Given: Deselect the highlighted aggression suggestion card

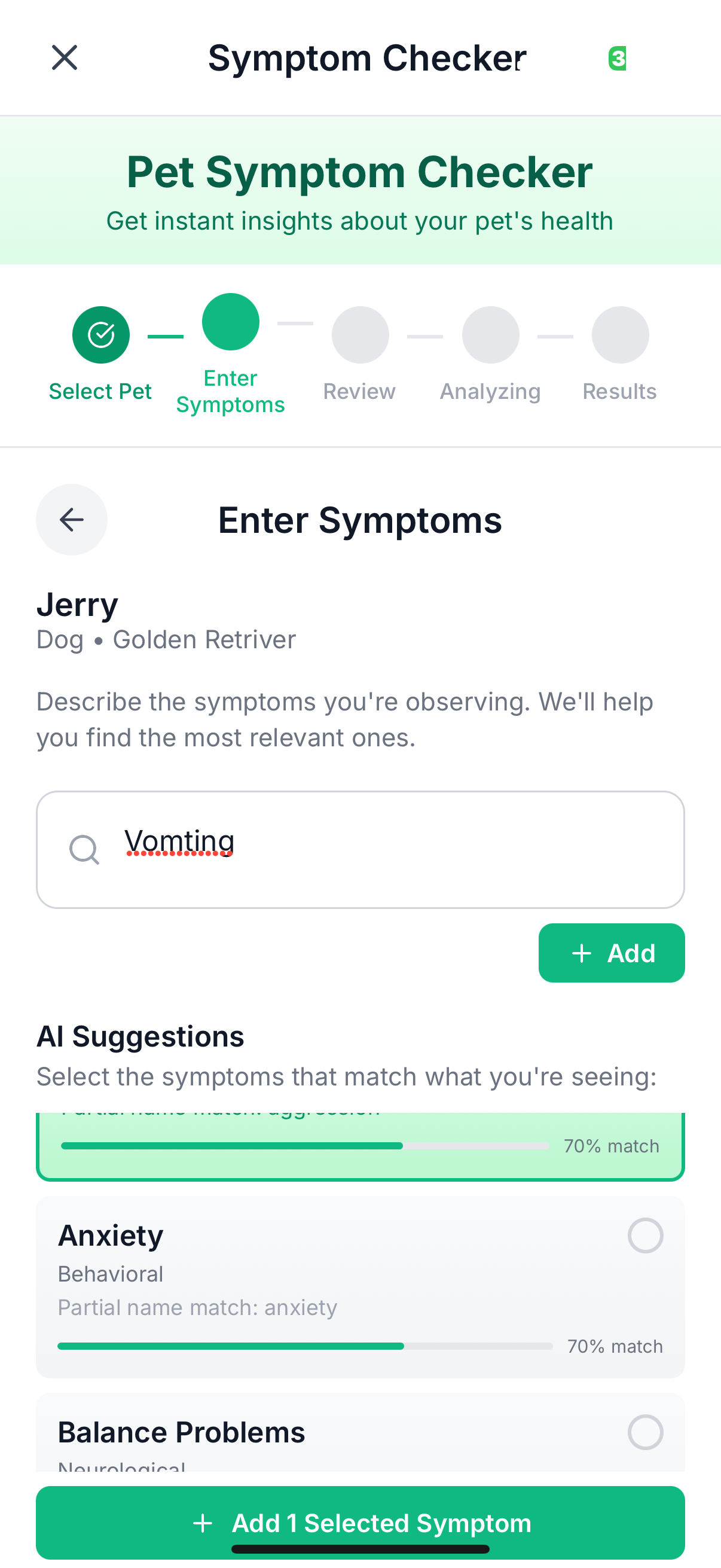Looking at the screenshot, I should (360, 1147).
